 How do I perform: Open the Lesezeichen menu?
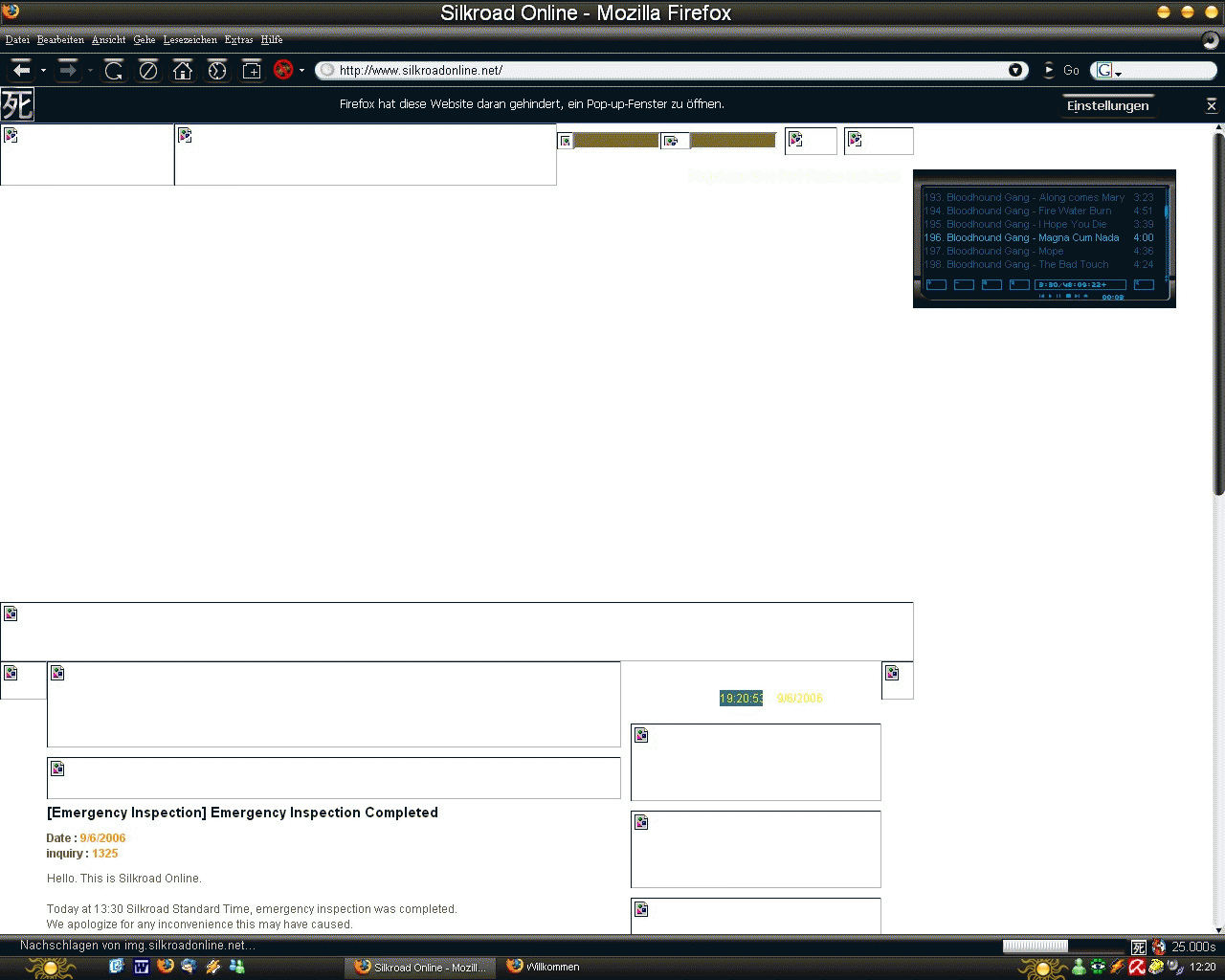click(189, 40)
